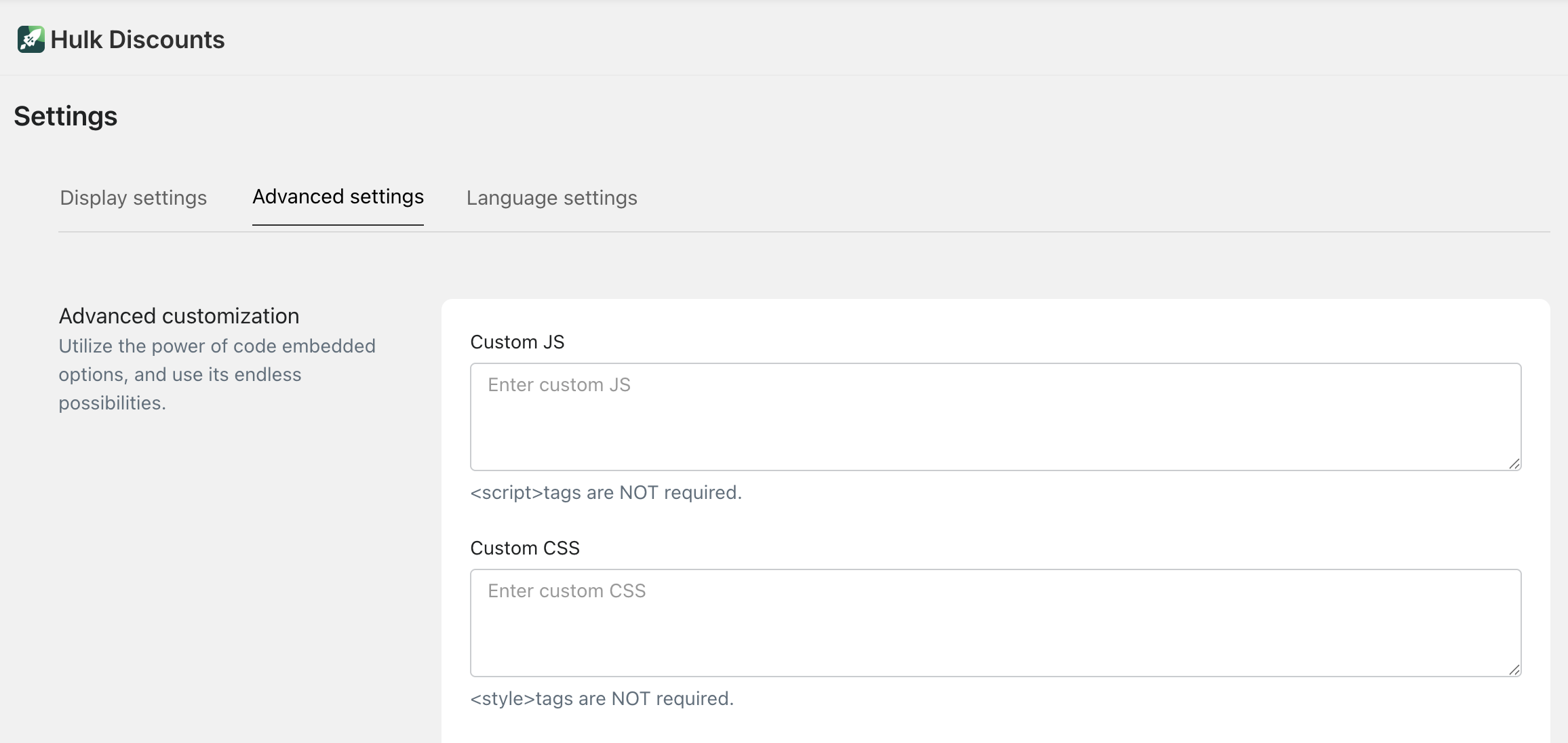Click the script tags NOT required hint

click(x=606, y=493)
